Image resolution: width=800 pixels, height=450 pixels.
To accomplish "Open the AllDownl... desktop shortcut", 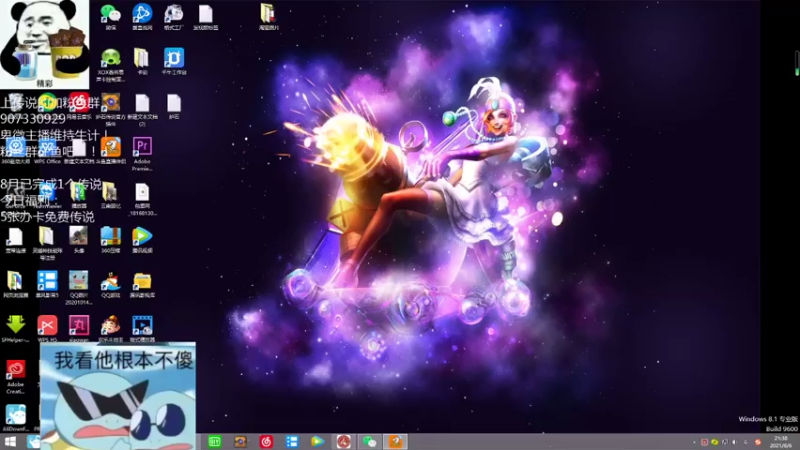I will click(15, 418).
